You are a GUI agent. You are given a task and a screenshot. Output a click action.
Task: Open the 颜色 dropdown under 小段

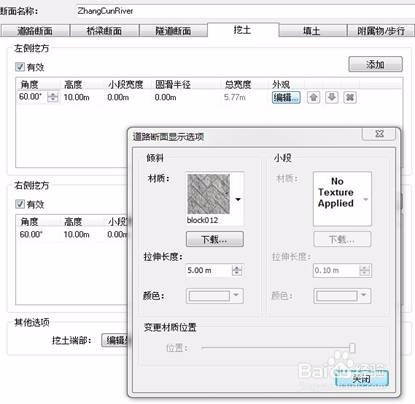coord(364,295)
